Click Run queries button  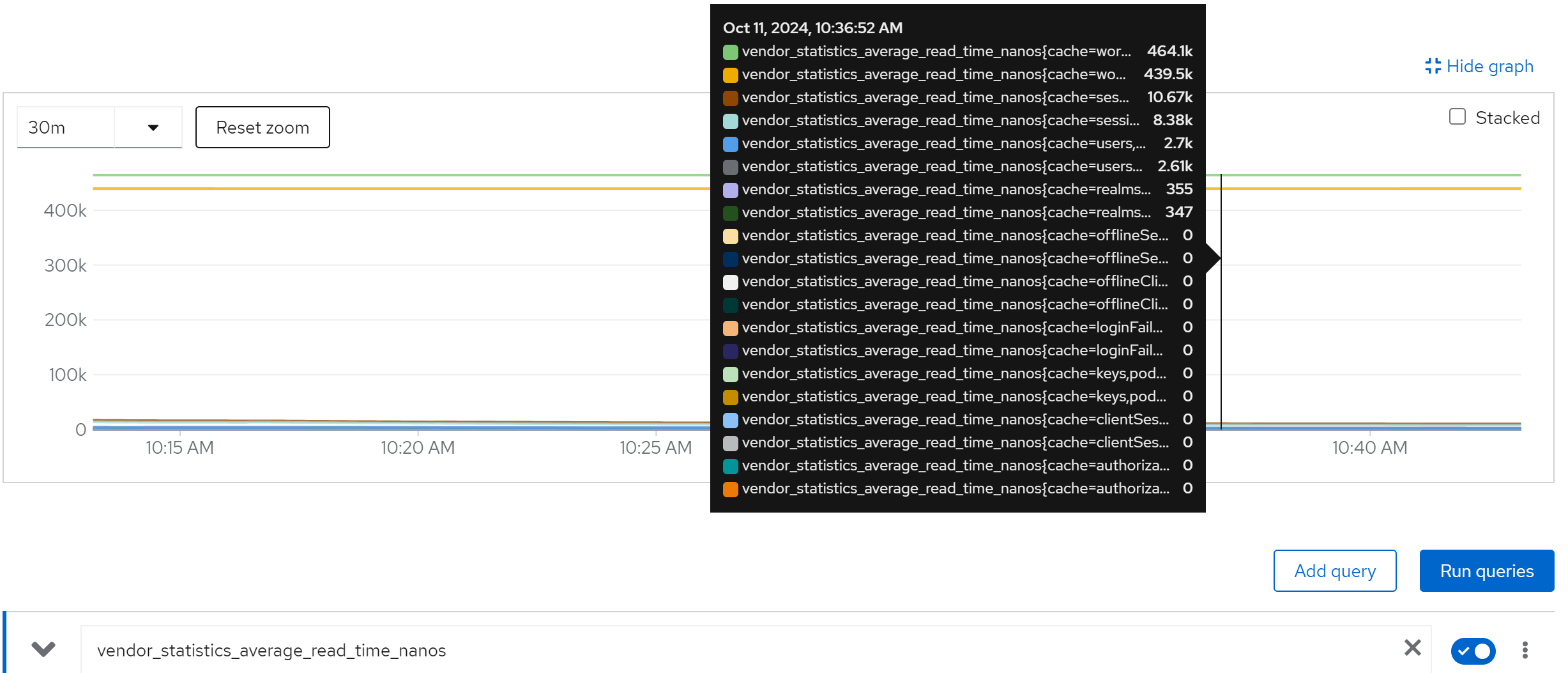pyautogui.click(x=1486, y=571)
